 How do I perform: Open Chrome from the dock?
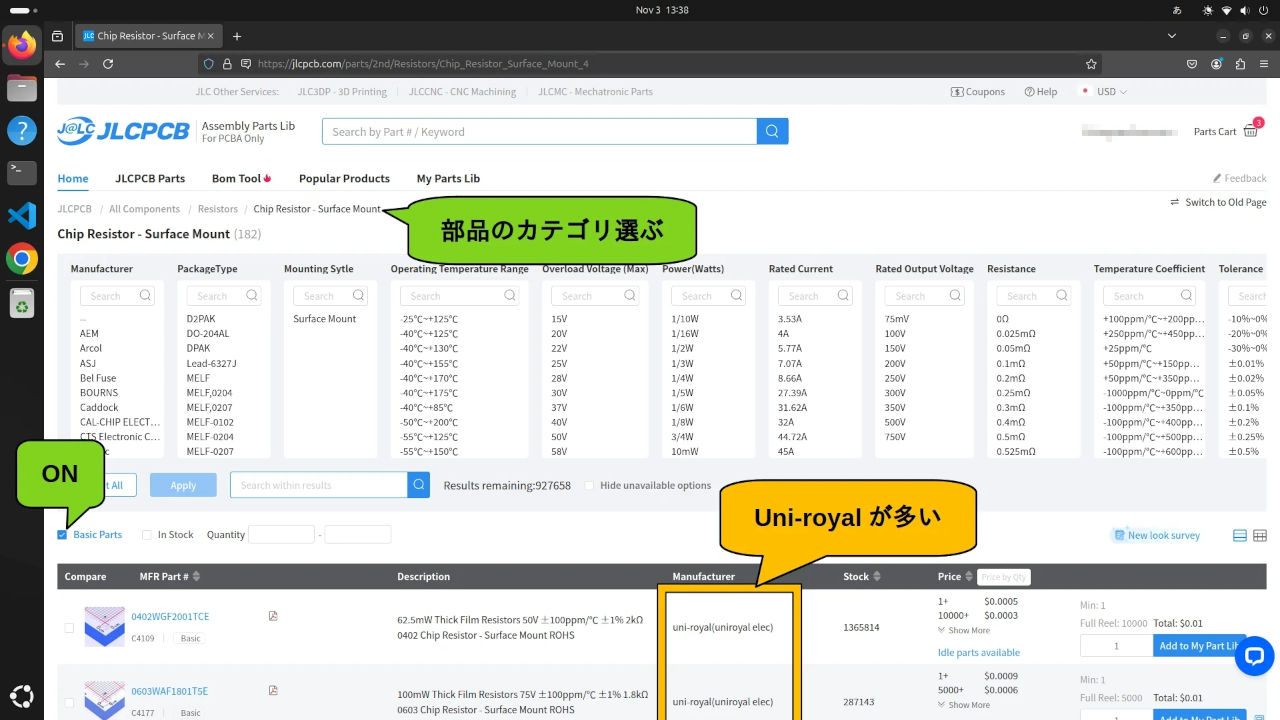[21, 258]
